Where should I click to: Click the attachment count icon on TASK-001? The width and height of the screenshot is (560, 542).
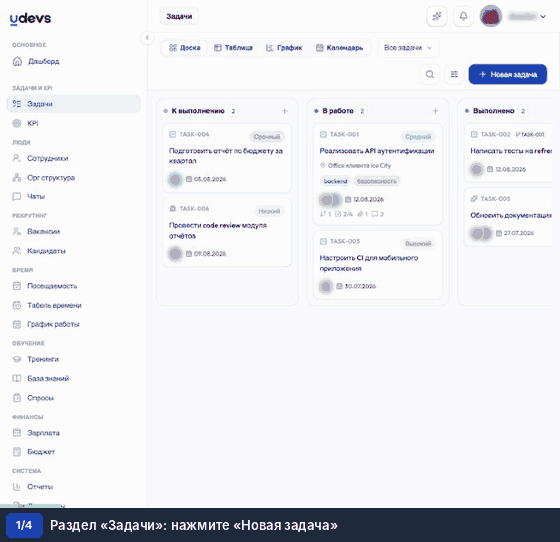[362, 214]
